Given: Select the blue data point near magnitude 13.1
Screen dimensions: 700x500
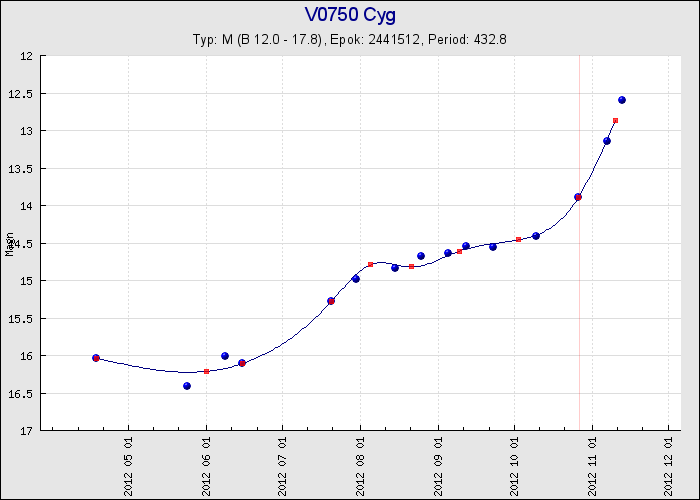Looking at the screenshot, I should click(x=607, y=141).
